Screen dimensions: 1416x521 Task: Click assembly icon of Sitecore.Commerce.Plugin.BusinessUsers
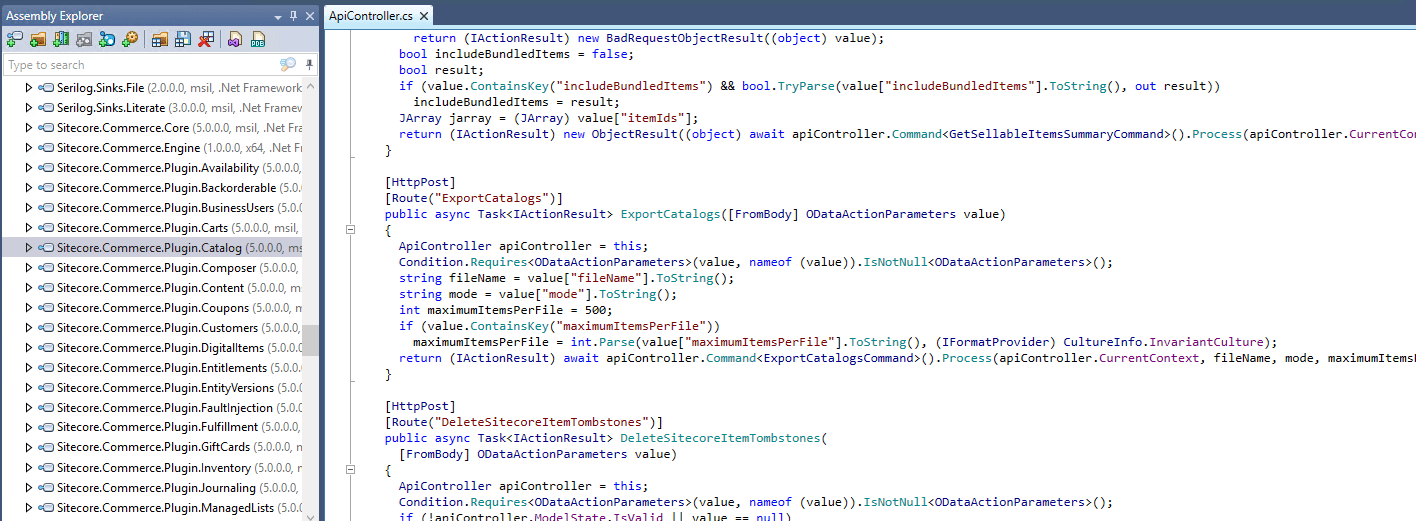(x=46, y=208)
